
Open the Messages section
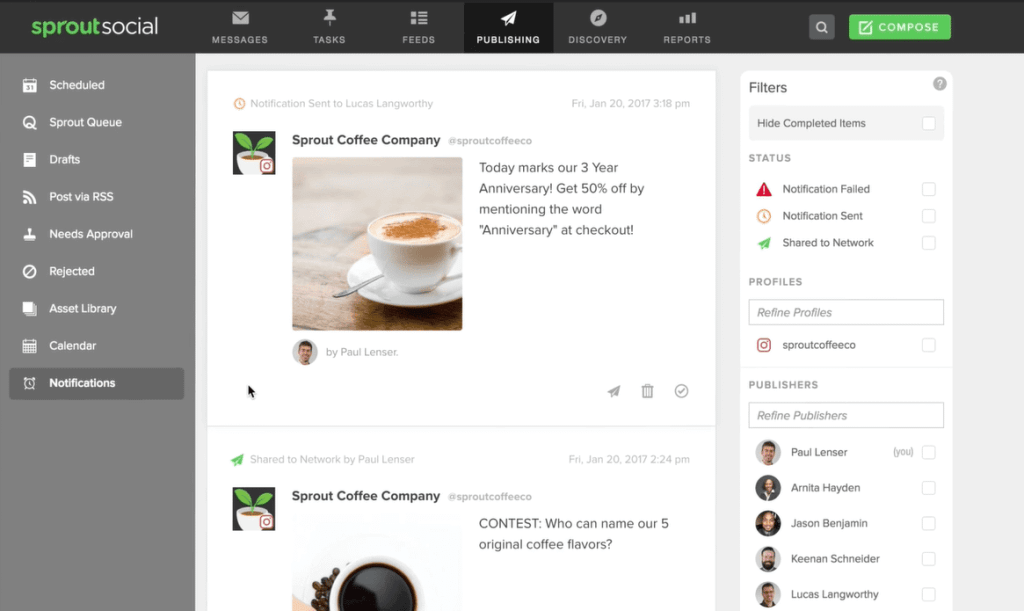tap(239, 27)
